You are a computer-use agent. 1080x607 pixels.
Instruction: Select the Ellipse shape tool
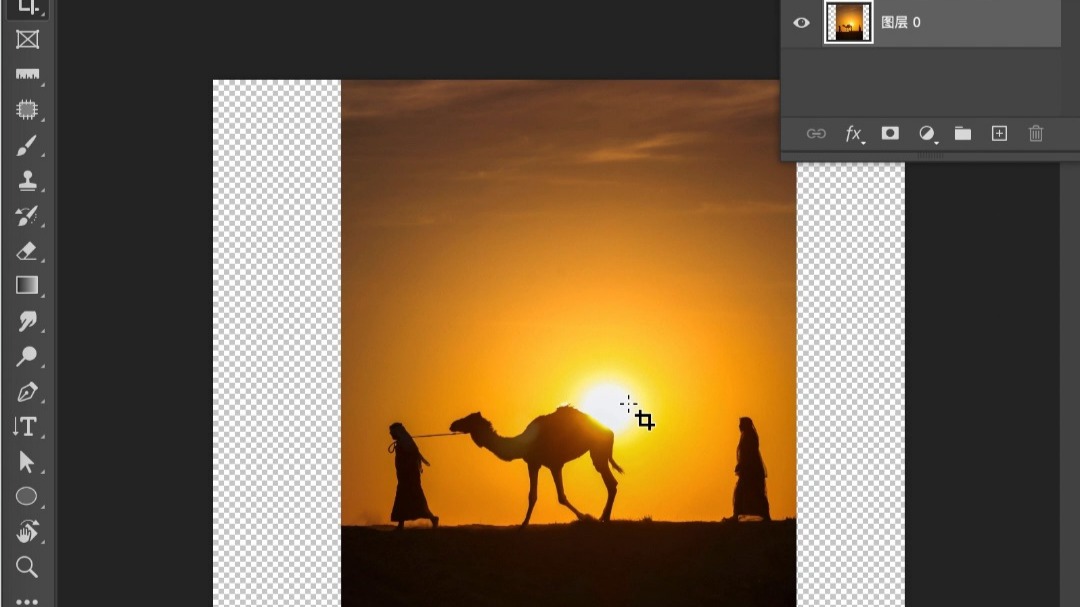[27, 496]
